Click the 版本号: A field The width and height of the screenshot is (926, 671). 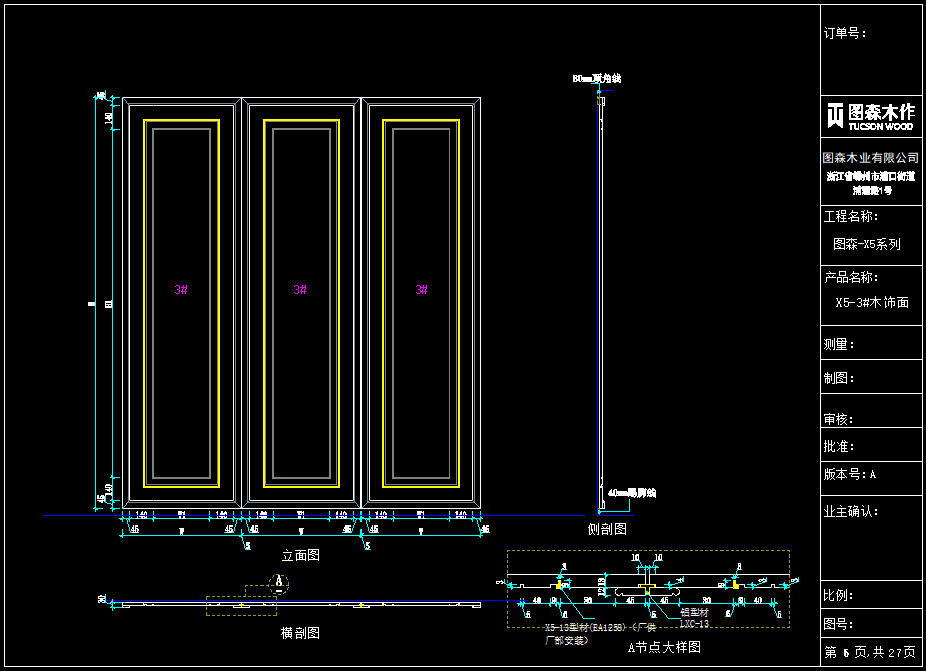(x=850, y=475)
